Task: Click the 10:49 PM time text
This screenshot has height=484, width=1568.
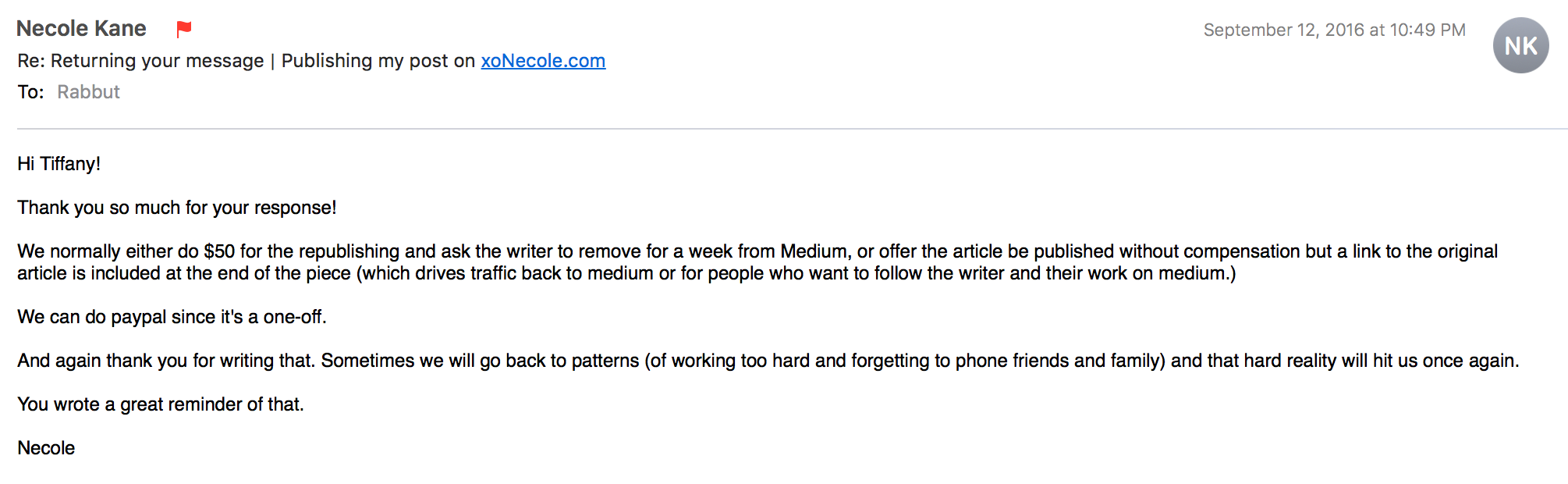Action: (1428, 30)
